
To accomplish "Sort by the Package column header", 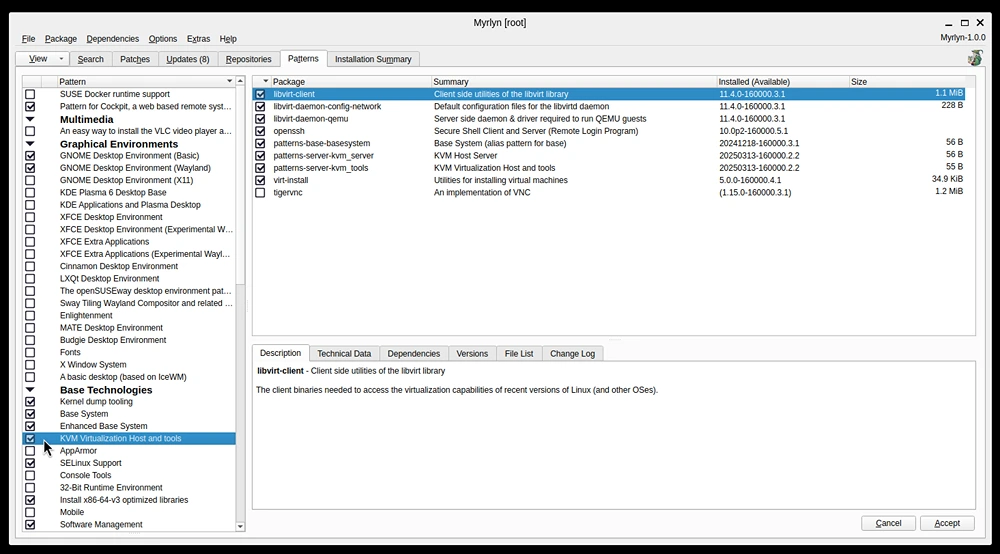I will click(x=351, y=82).
